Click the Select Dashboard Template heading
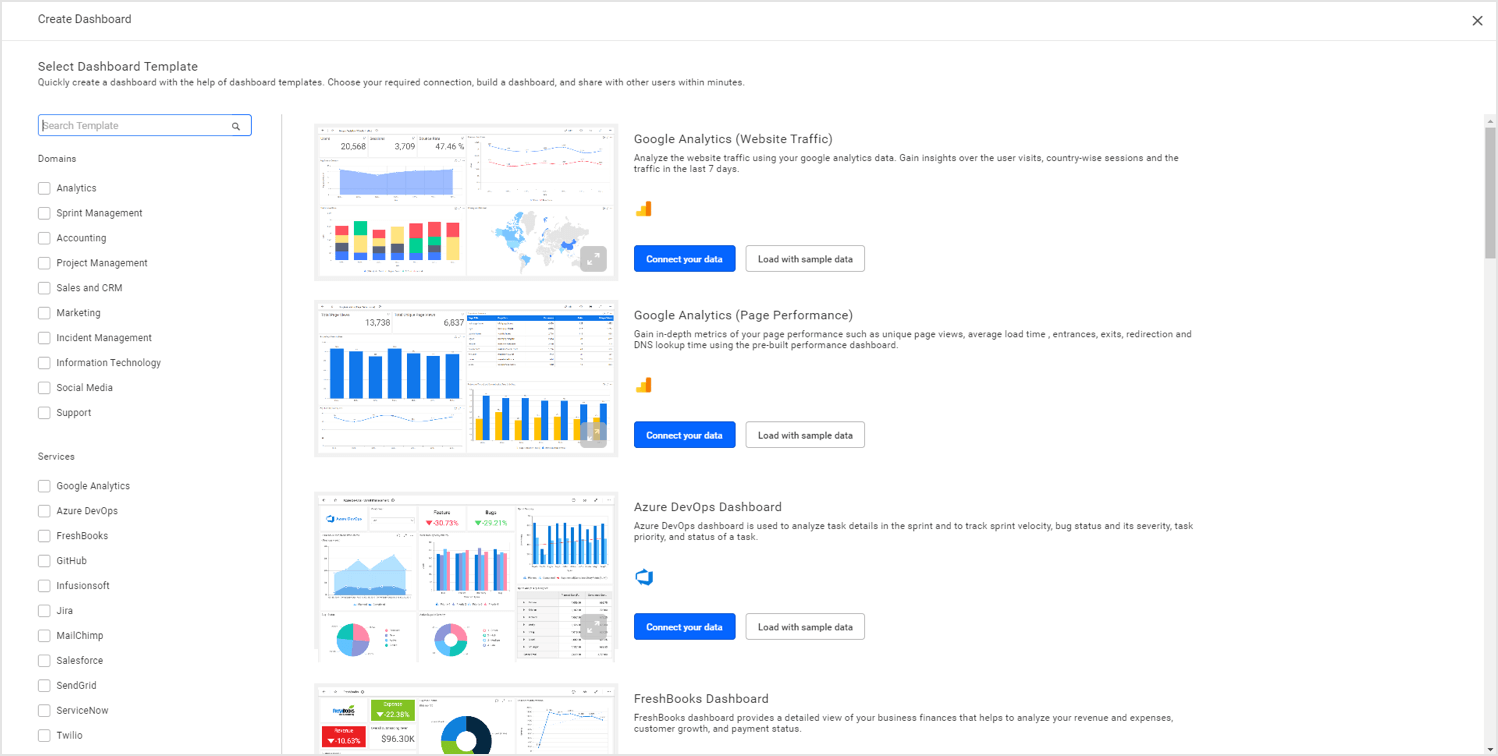 point(118,67)
